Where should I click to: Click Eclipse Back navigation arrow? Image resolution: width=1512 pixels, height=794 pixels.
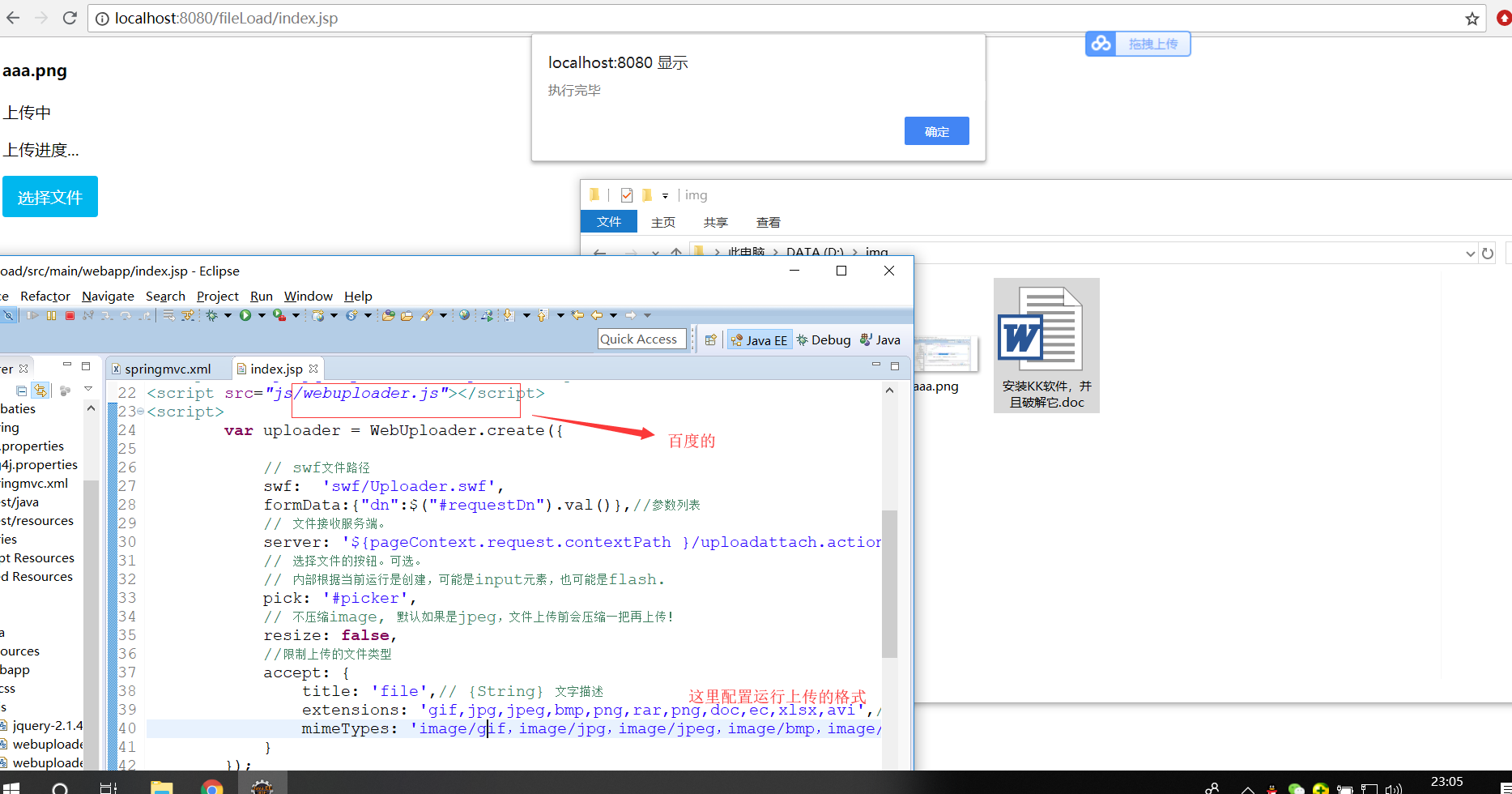click(x=597, y=315)
